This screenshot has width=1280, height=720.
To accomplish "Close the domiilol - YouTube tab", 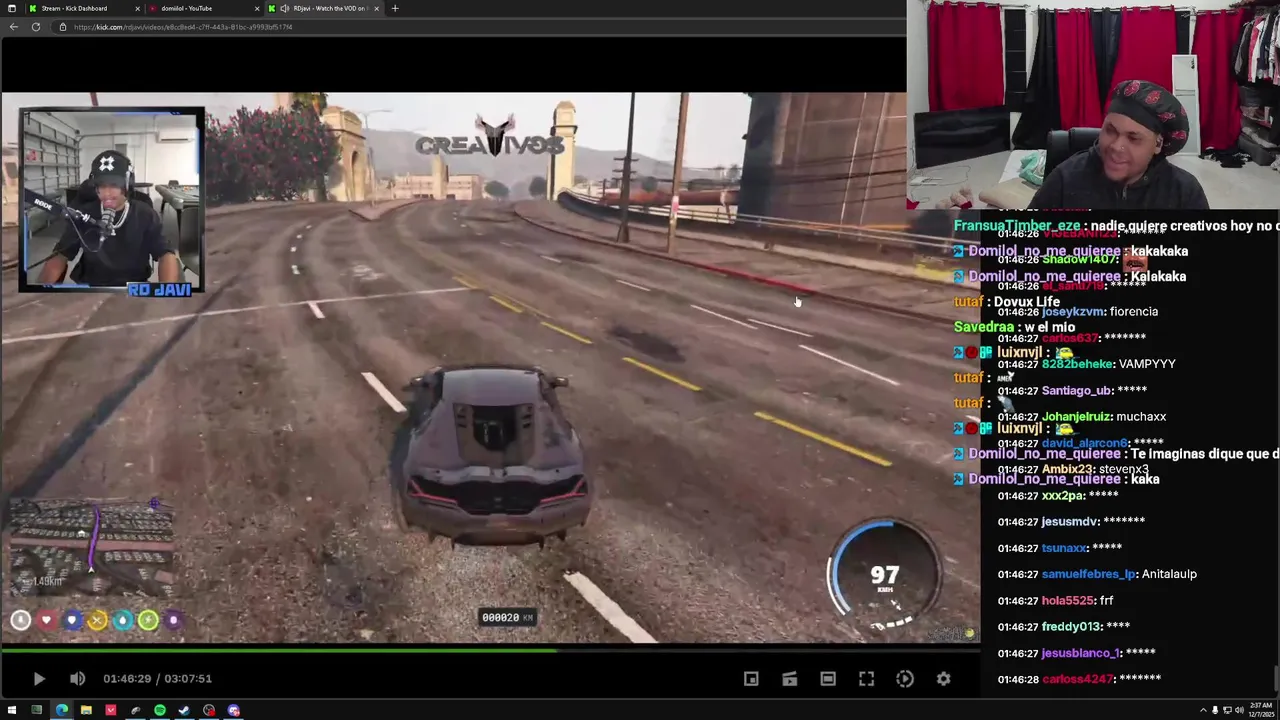I will point(257,8).
